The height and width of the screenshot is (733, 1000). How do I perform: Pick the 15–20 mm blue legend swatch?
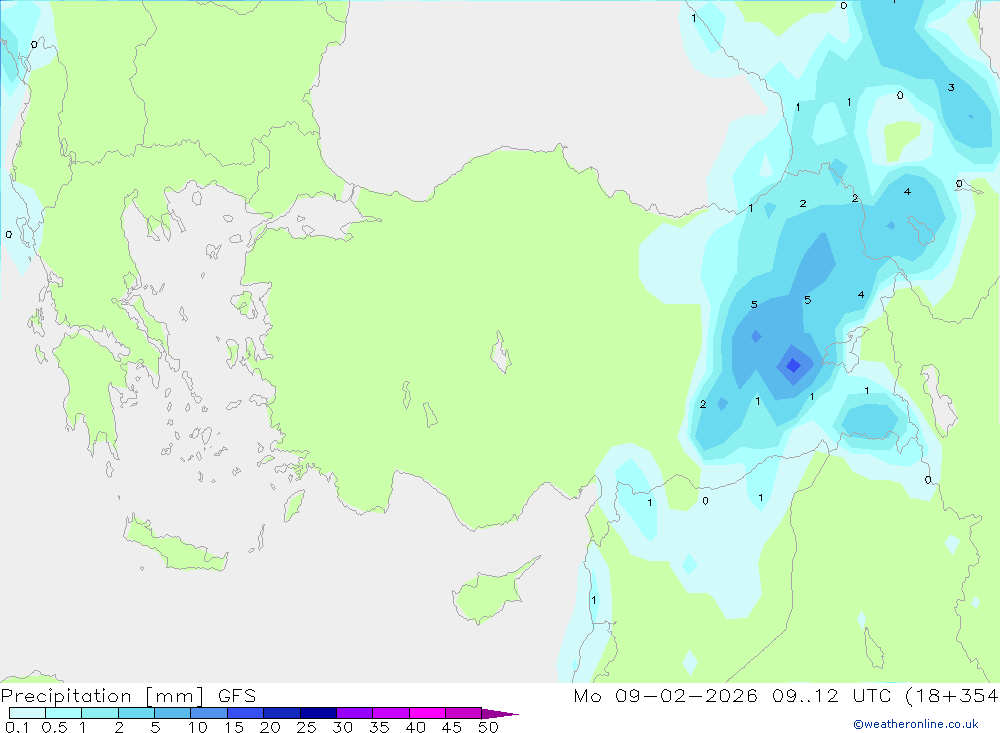245,713
